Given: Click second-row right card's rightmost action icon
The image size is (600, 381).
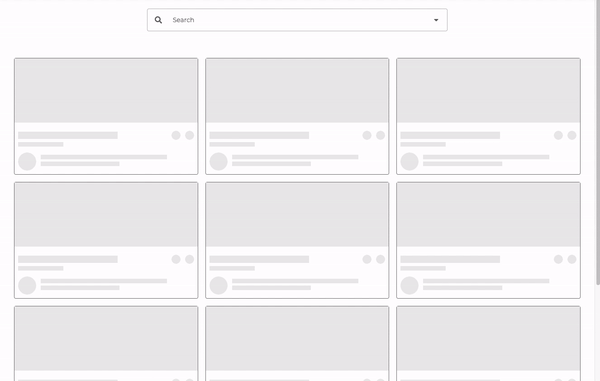Looking at the screenshot, I should [x=572, y=259].
